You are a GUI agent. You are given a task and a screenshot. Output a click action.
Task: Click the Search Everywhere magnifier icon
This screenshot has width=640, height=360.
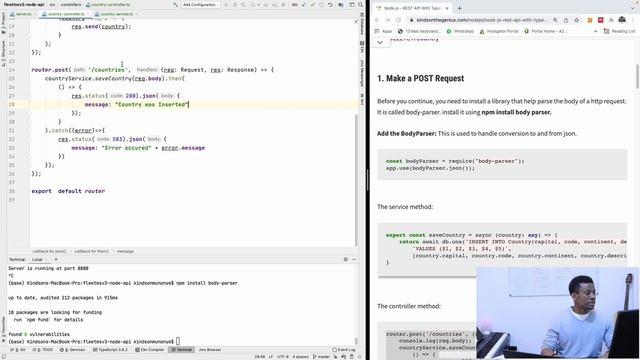(360, 4)
